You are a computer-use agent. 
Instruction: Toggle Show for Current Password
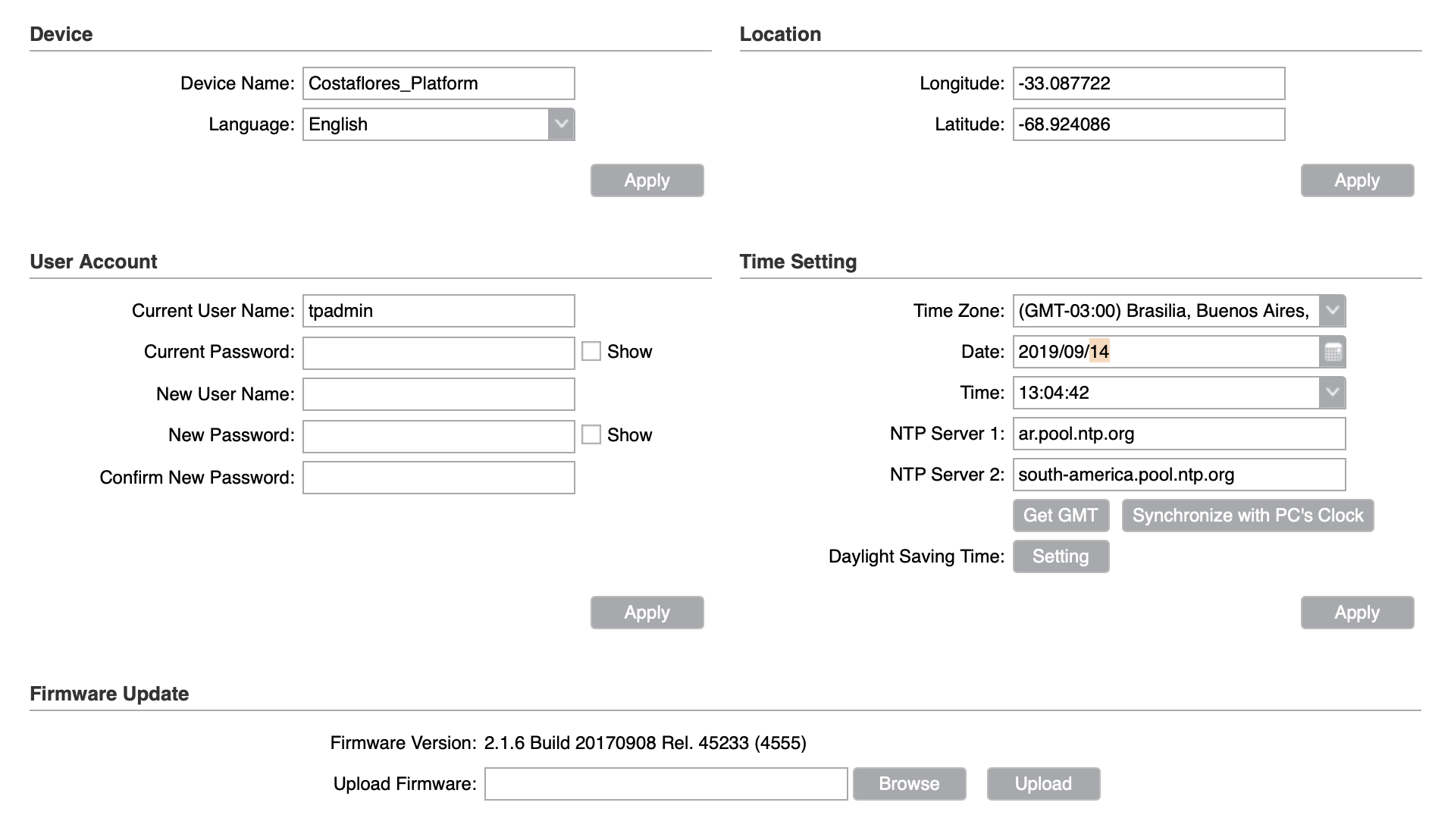click(591, 351)
